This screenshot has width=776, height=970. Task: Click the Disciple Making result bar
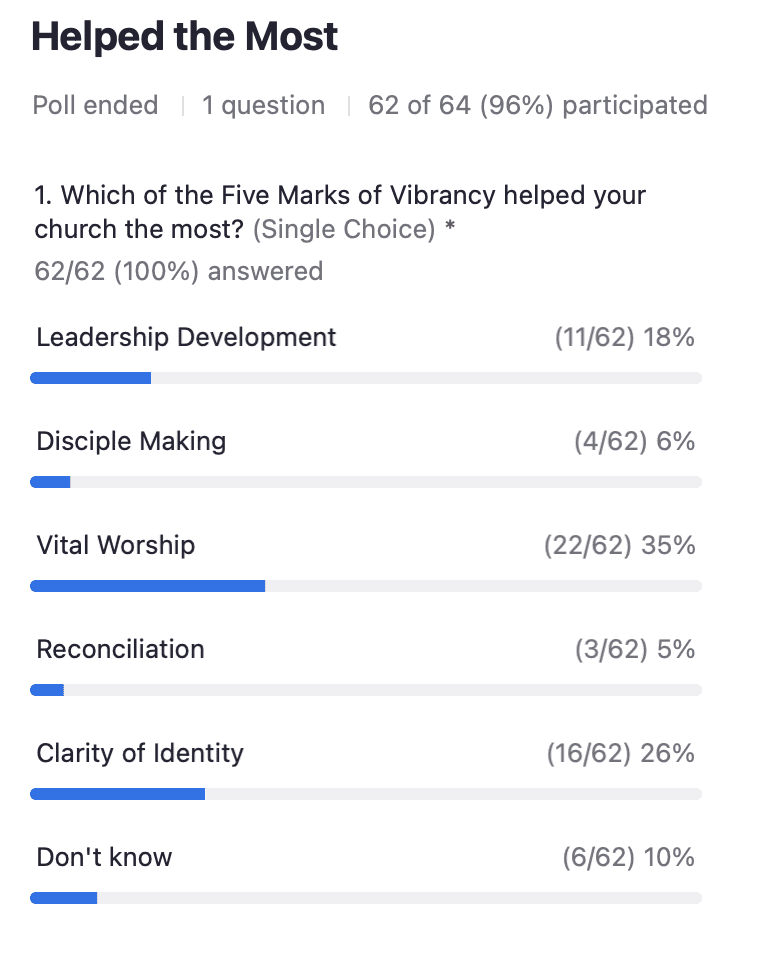[366, 482]
